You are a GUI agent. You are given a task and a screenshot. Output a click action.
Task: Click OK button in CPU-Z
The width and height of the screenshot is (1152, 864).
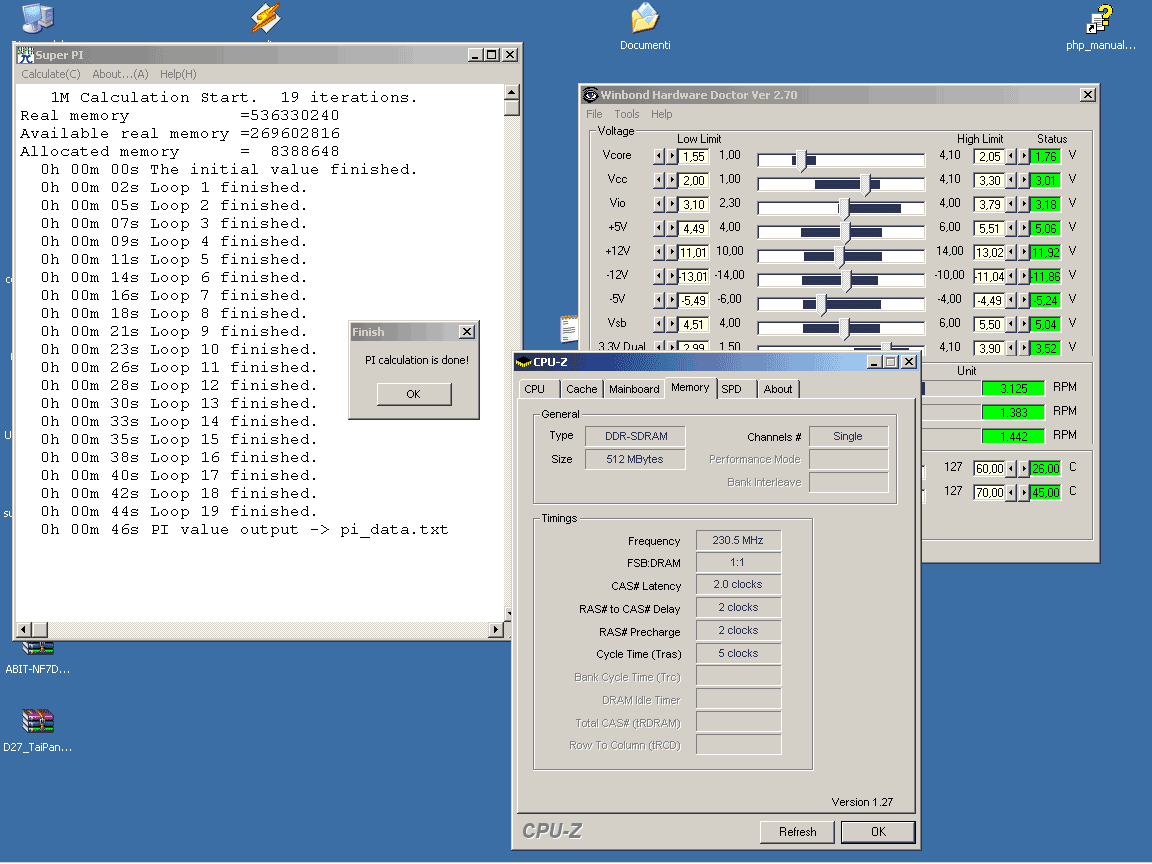point(878,832)
